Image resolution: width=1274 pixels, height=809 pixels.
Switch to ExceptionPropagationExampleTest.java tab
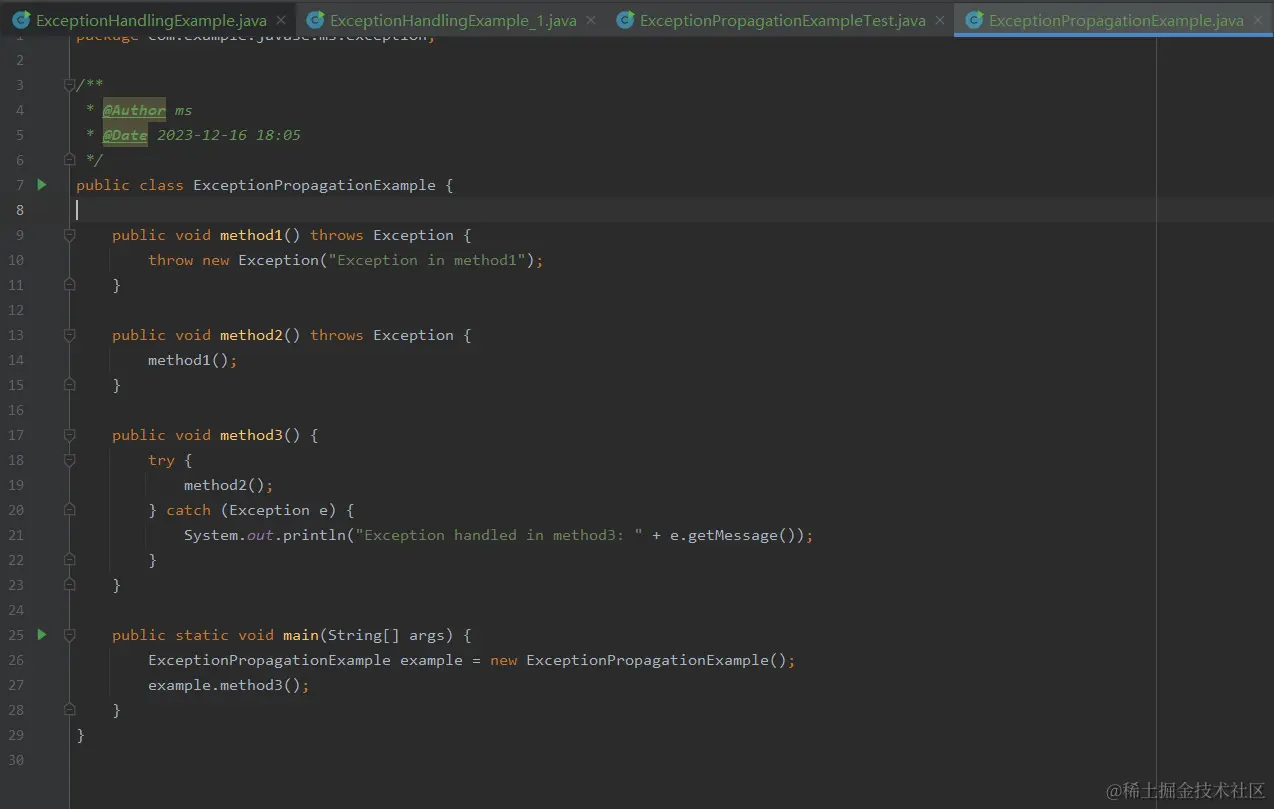click(x=782, y=20)
